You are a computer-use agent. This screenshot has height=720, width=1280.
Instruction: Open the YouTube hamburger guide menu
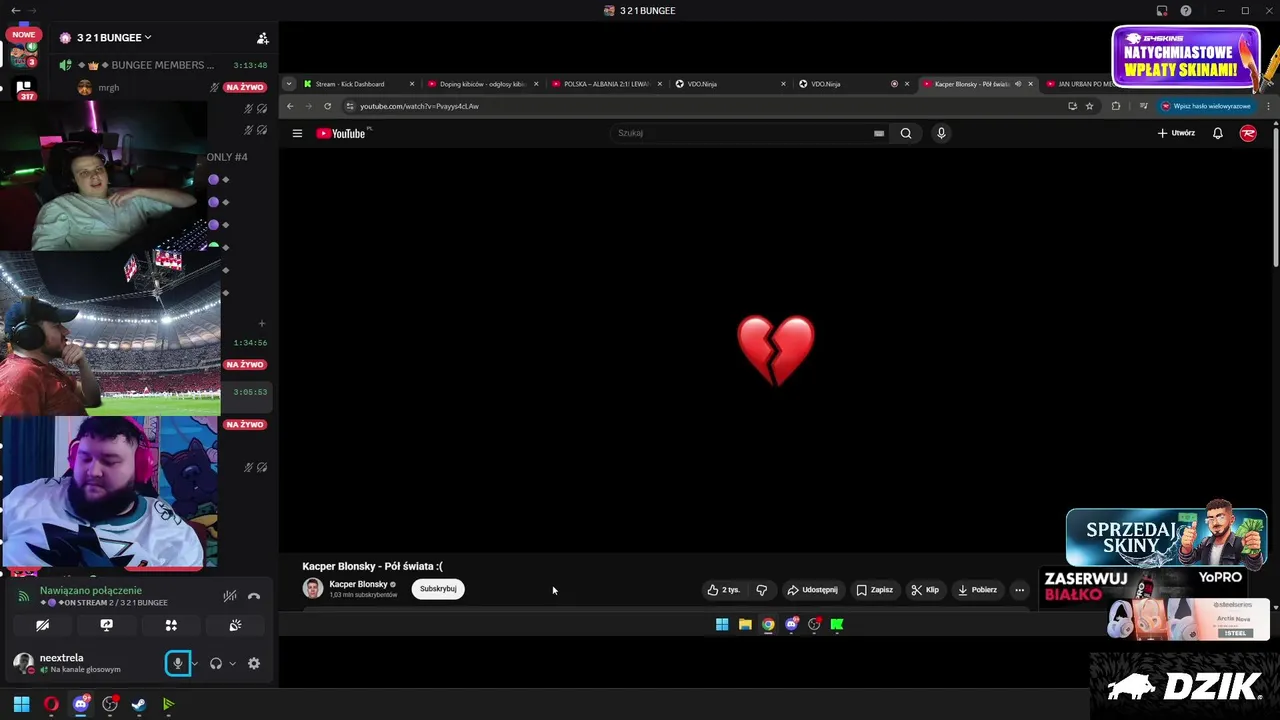[297, 133]
